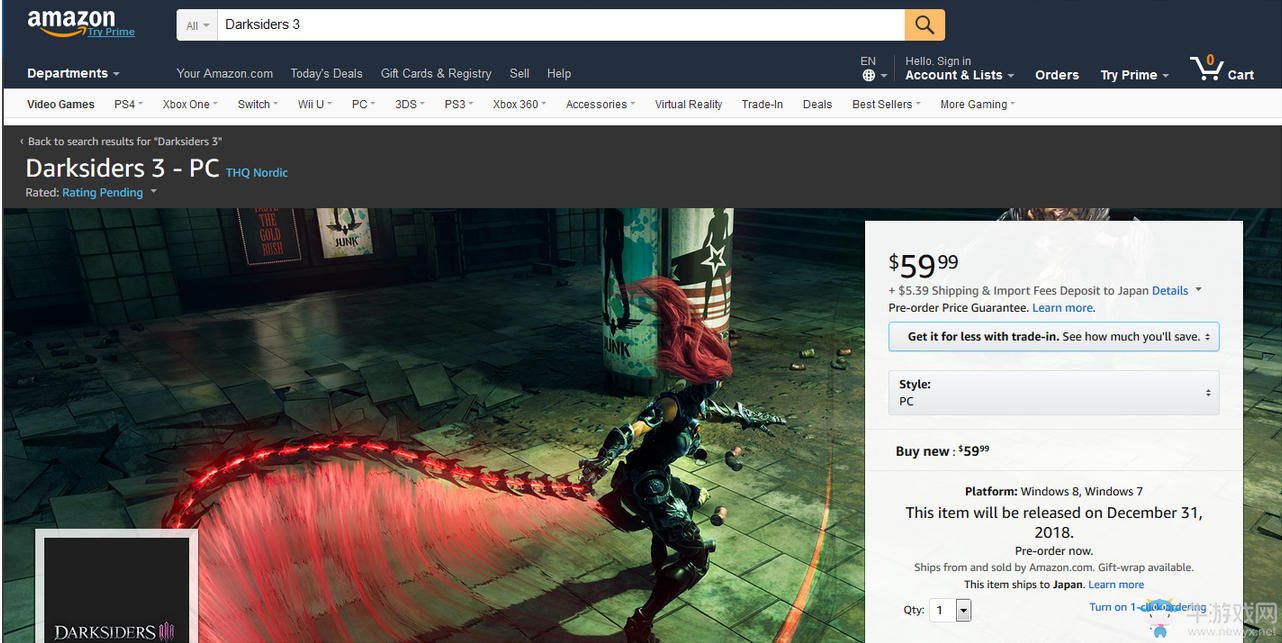
Task: Go to Today's Deals
Action: (326, 73)
